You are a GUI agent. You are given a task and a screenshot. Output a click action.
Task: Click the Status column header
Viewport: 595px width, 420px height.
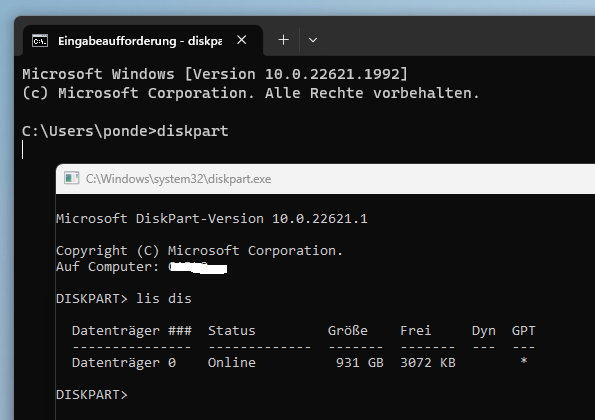click(x=231, y=331)
